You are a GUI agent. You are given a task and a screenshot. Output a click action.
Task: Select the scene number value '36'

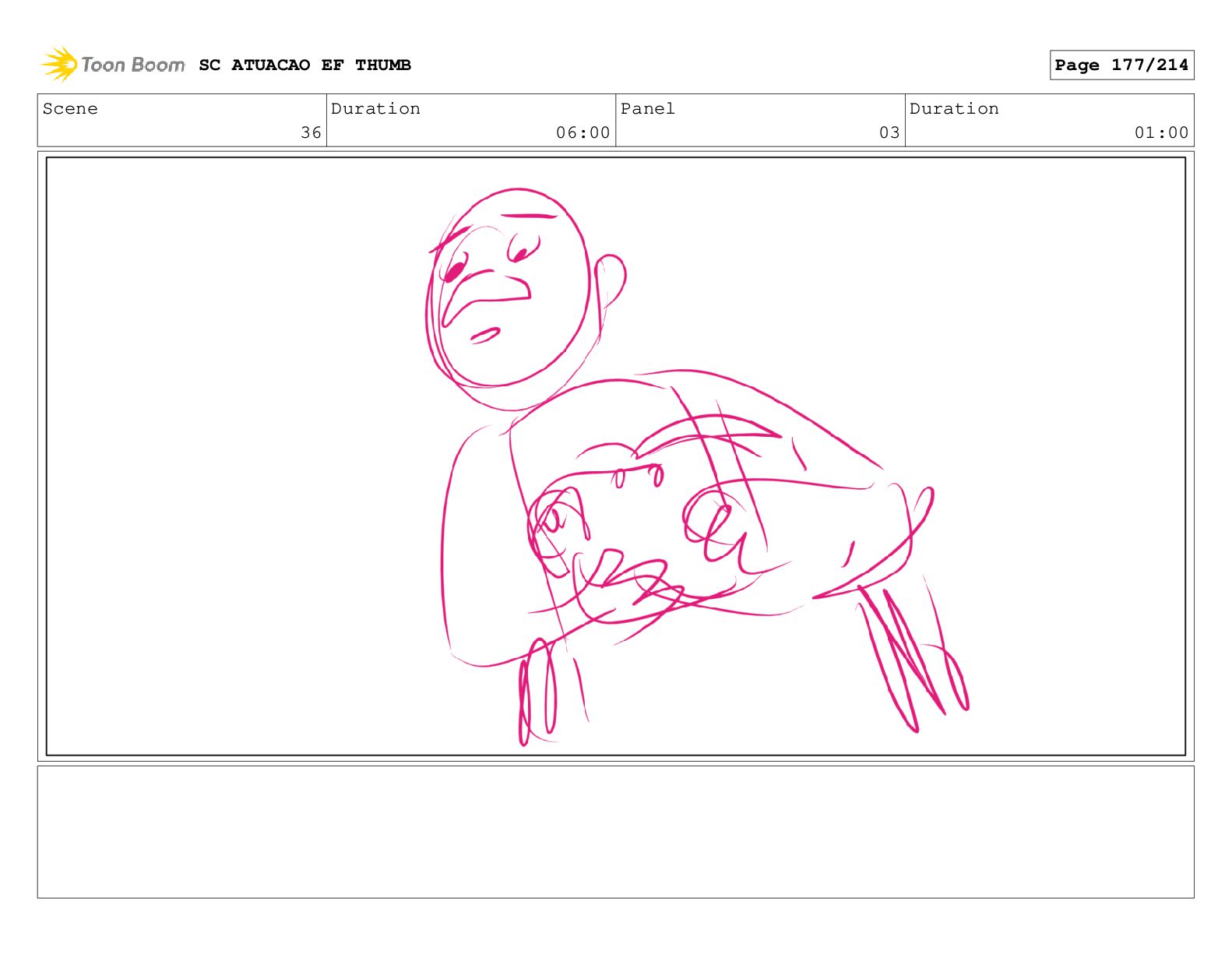tap(311, 132)
